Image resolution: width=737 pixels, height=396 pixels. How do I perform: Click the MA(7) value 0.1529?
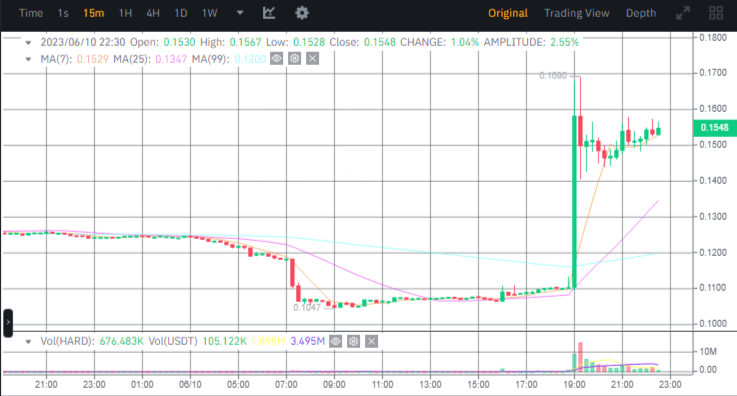pos(92,59)
